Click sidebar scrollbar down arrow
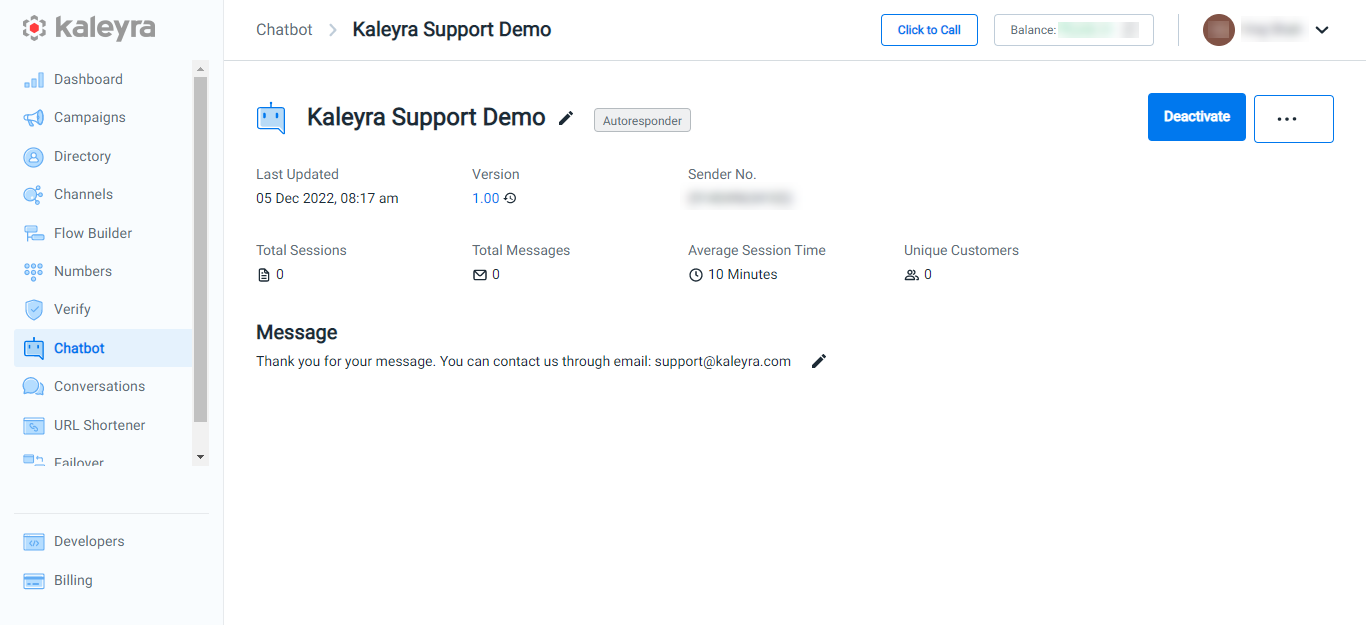The height and width of the screenshot is (625, 1366). (x=200, y=457)
